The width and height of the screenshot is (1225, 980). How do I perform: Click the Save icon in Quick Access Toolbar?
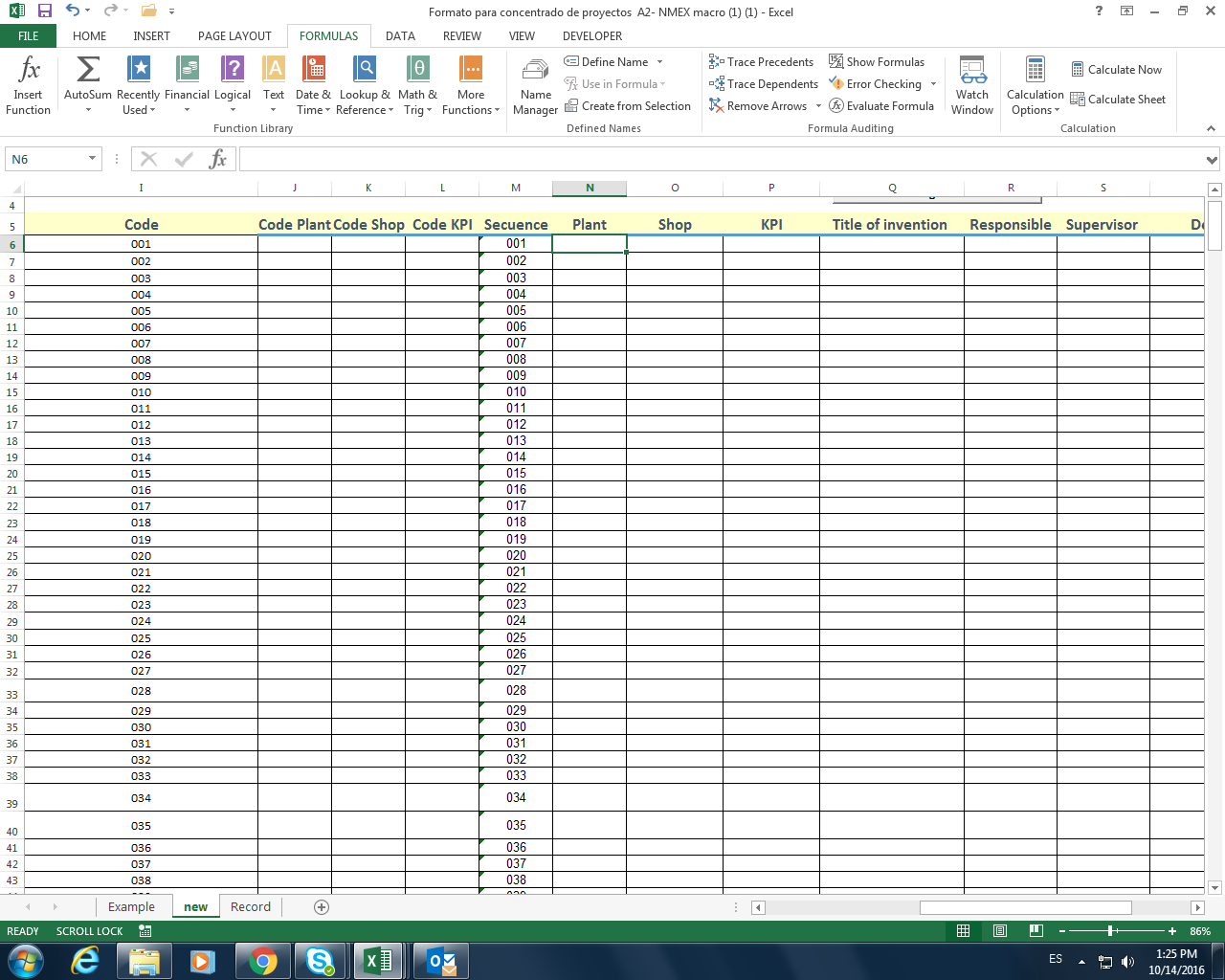(45, 11)
